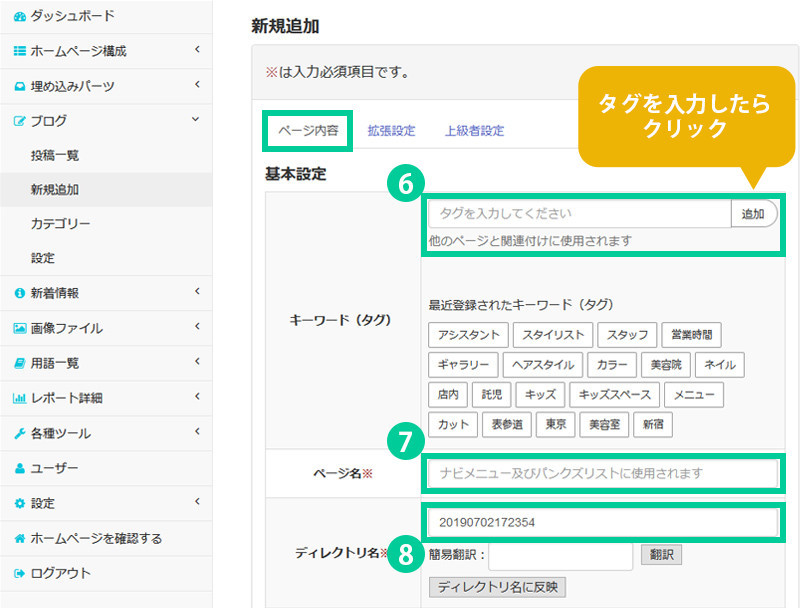Switch to the 拡張設定 tab
The height and width of the screenshot is (608, 800).
[x=391, y=130]
